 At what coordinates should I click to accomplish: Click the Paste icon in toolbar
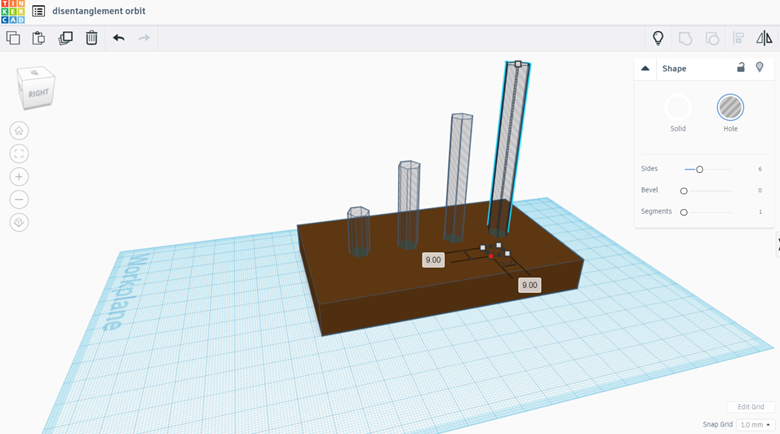[38, 38]
